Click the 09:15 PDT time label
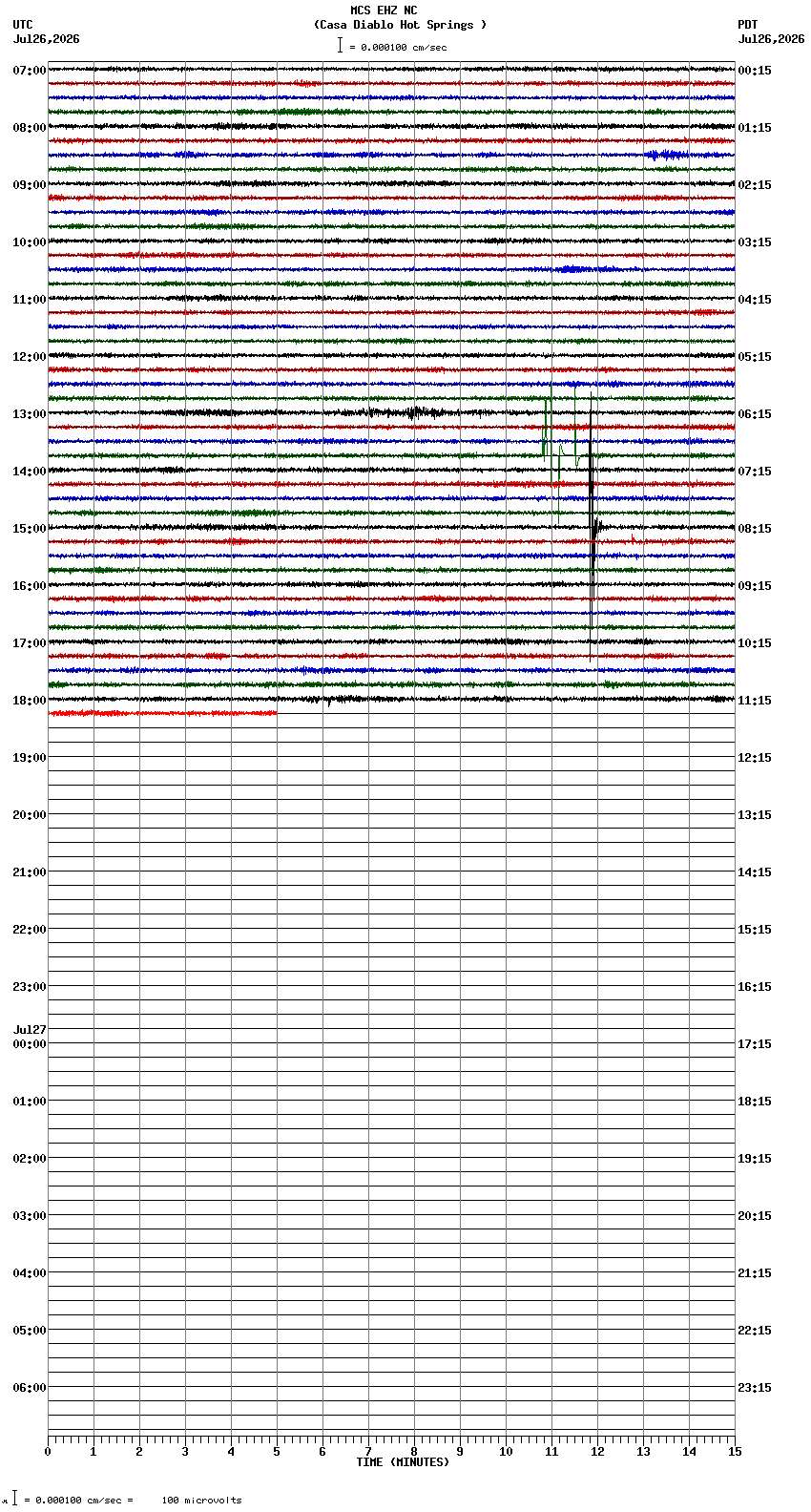 [755, 586]
